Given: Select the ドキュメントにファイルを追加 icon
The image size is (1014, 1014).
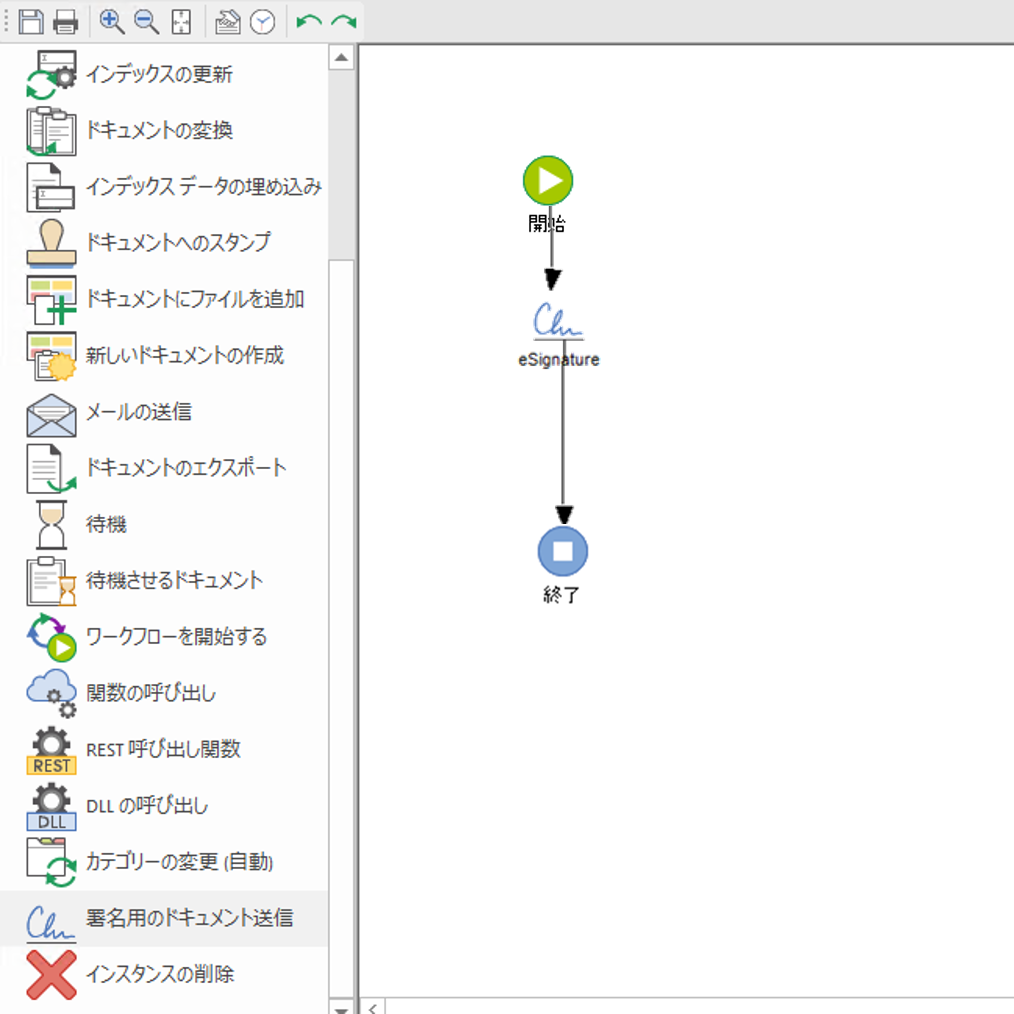Looking at the screenshot, I should 51,300.
